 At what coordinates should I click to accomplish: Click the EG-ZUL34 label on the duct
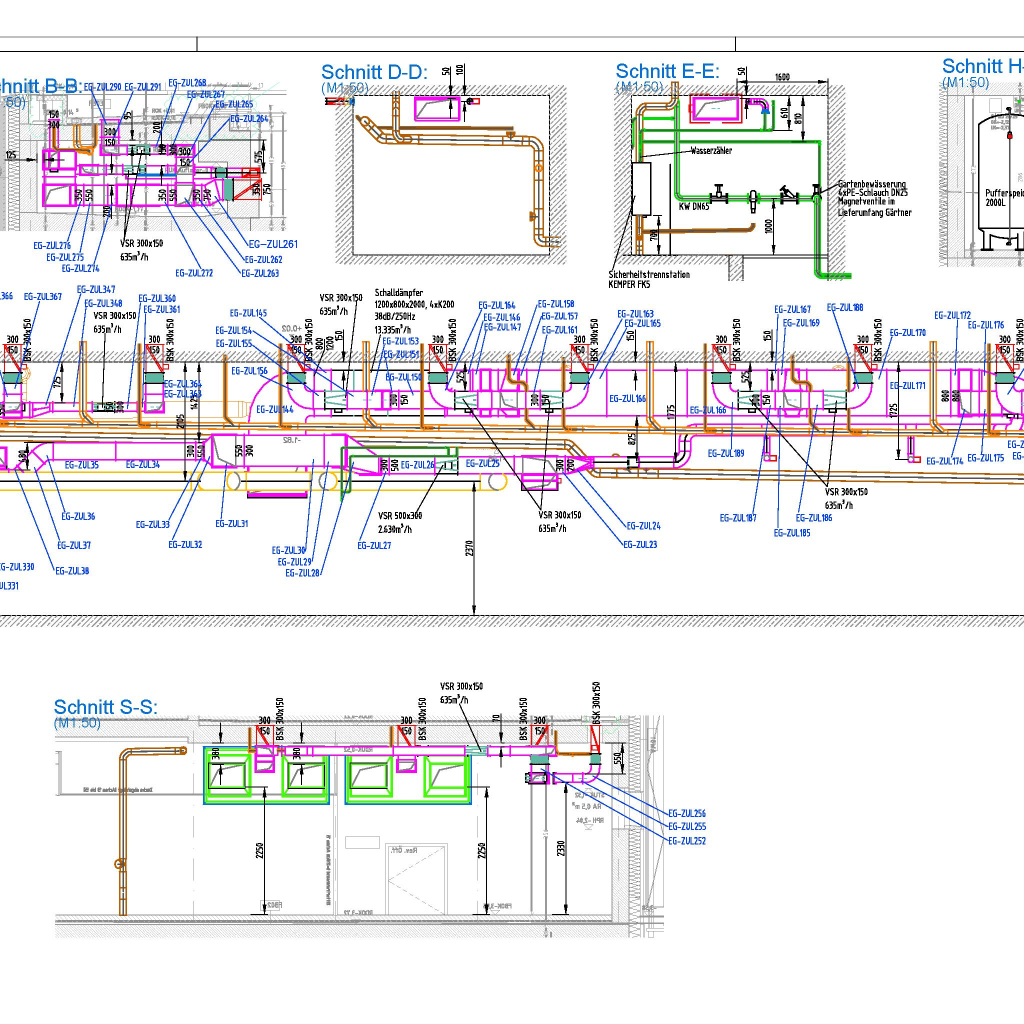point(143,465)
